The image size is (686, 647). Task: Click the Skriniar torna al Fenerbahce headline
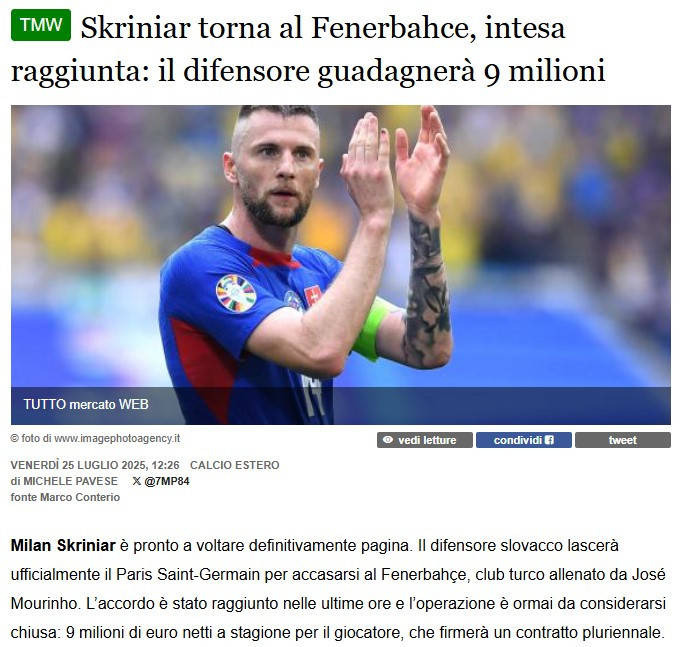[x=308, y=49]
